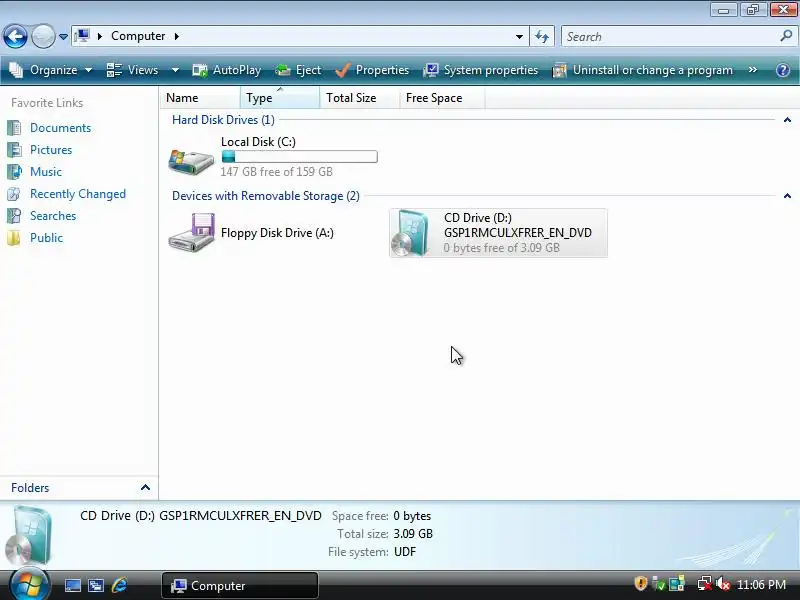Click the Recently Changed icon in sidebar

[x=14, y=194]
